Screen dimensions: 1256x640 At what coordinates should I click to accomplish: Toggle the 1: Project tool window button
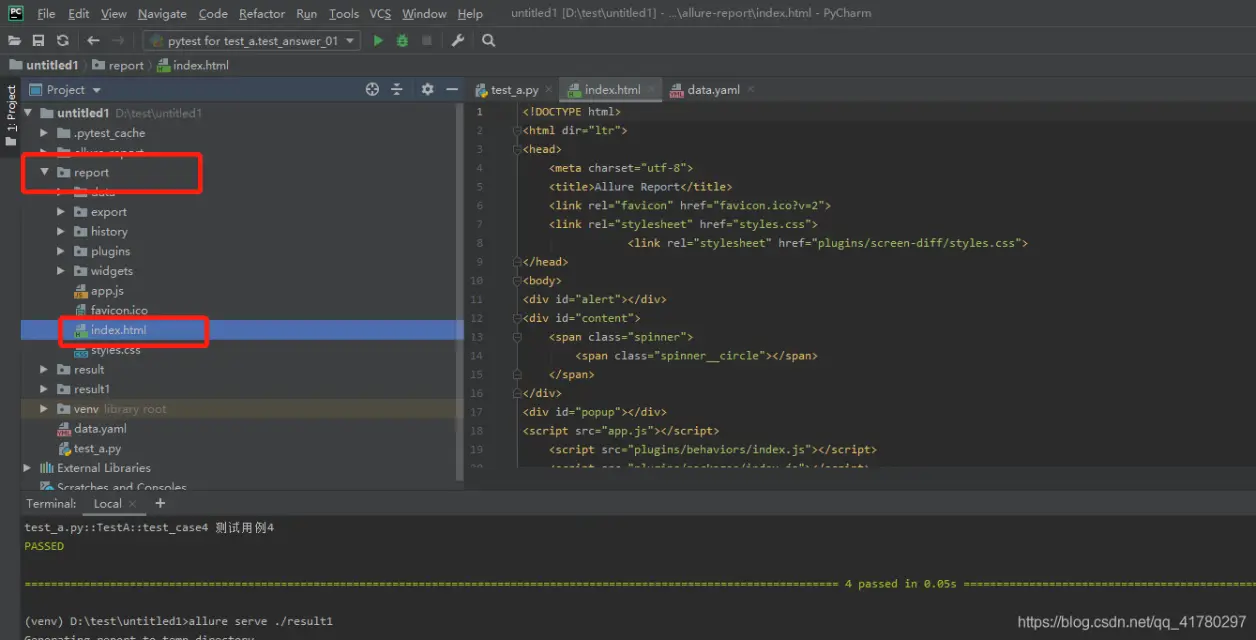pos(11,115)
